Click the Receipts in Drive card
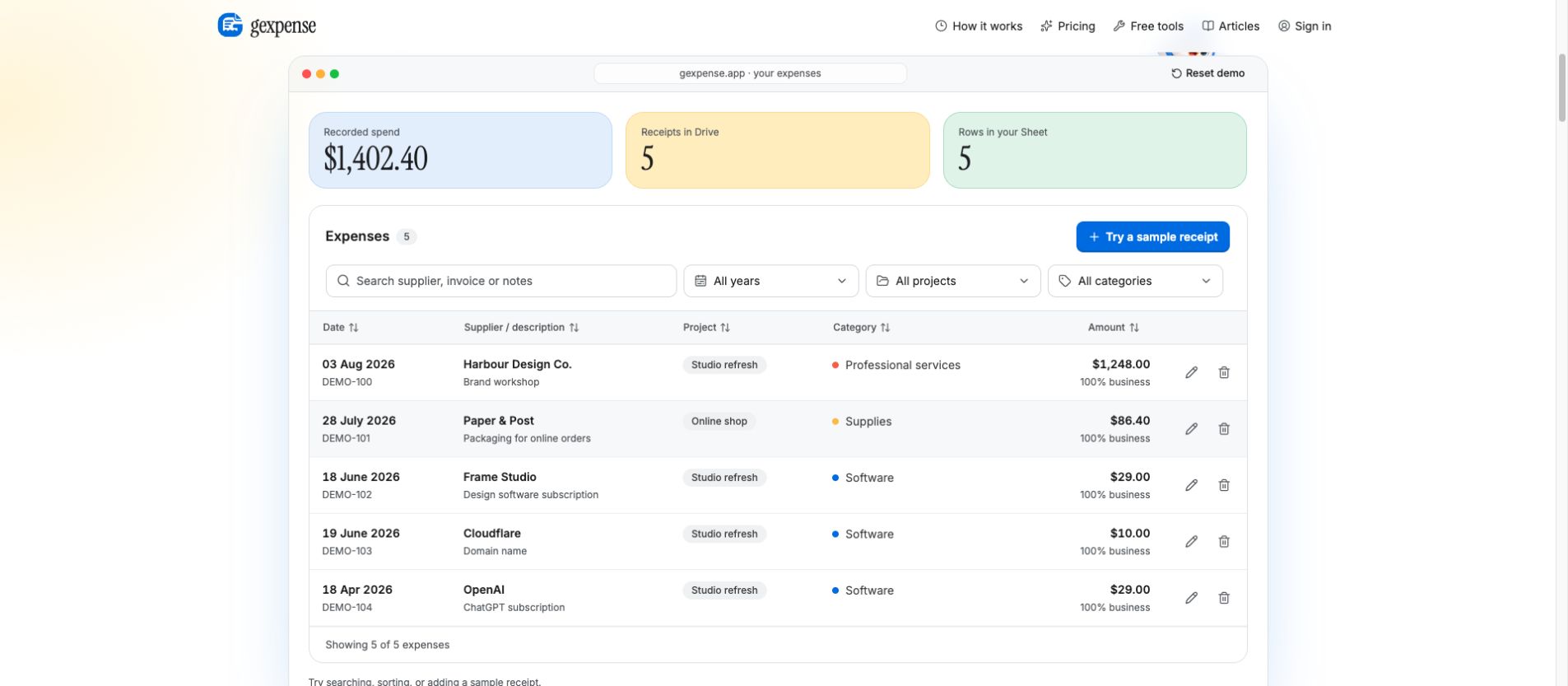This screenshot has height=686, width=1568. pyautogui.click(x=777, y=150)
